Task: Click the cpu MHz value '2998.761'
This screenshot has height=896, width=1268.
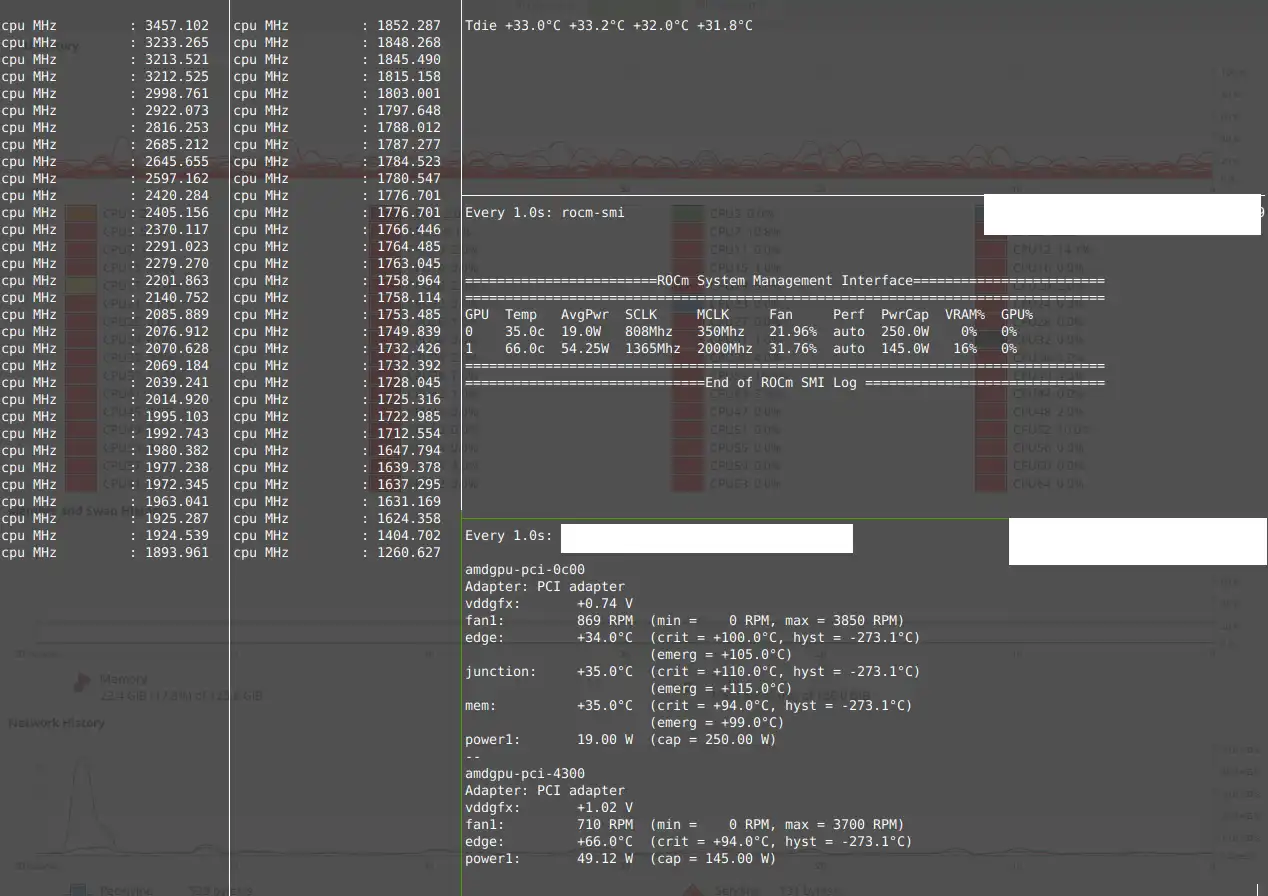Action: coord(177,93)
